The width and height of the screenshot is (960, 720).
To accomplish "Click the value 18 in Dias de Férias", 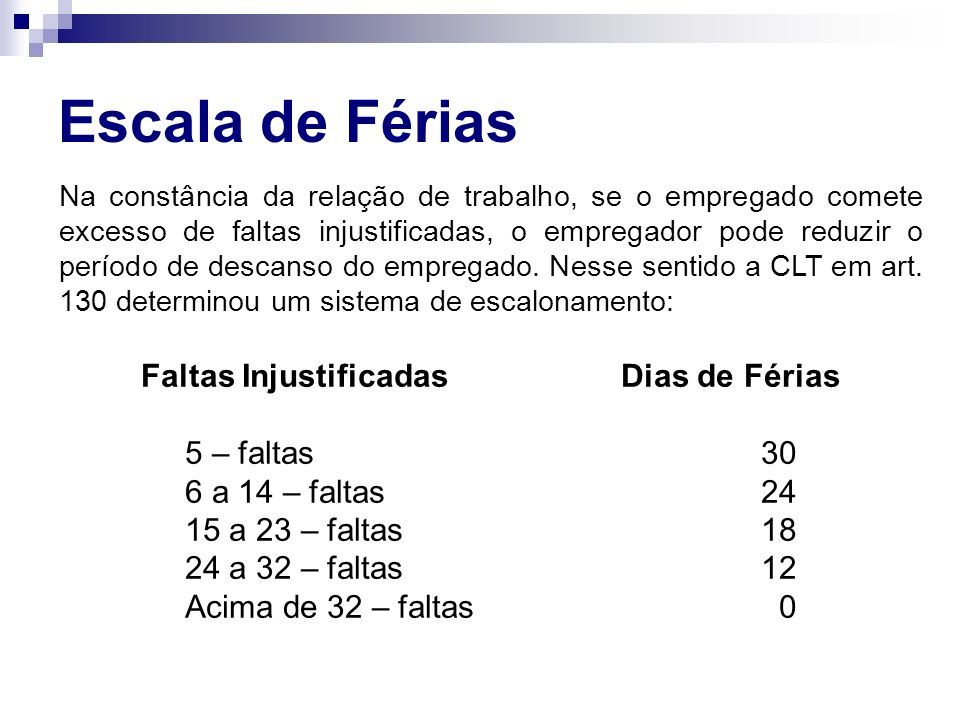I will tap(779, 530).
